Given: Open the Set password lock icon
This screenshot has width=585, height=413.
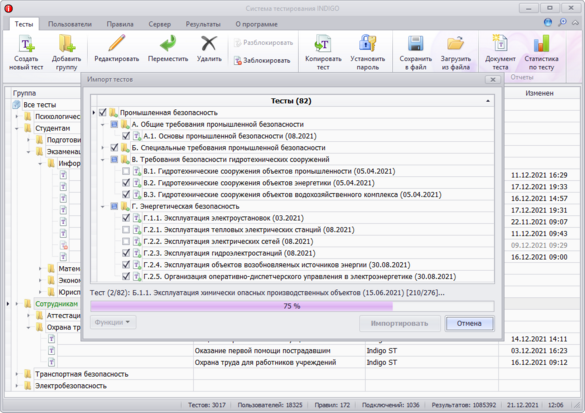Looking at the screenshot, I should [x=367, y=44].
